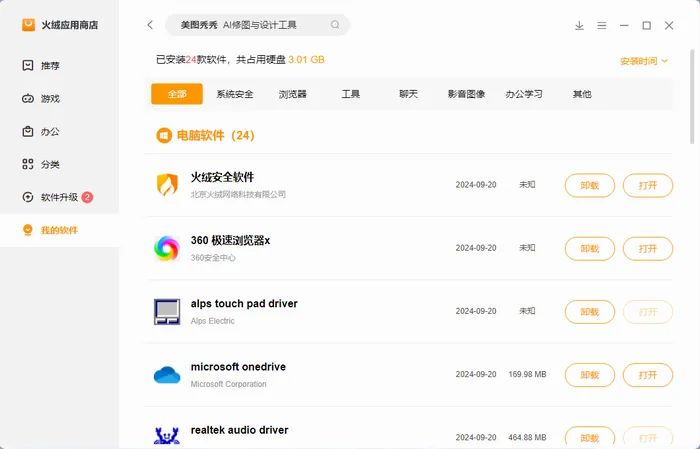Click the search box with 美图秀秀
The image size is (700, 449).
(x=258, y=25)
